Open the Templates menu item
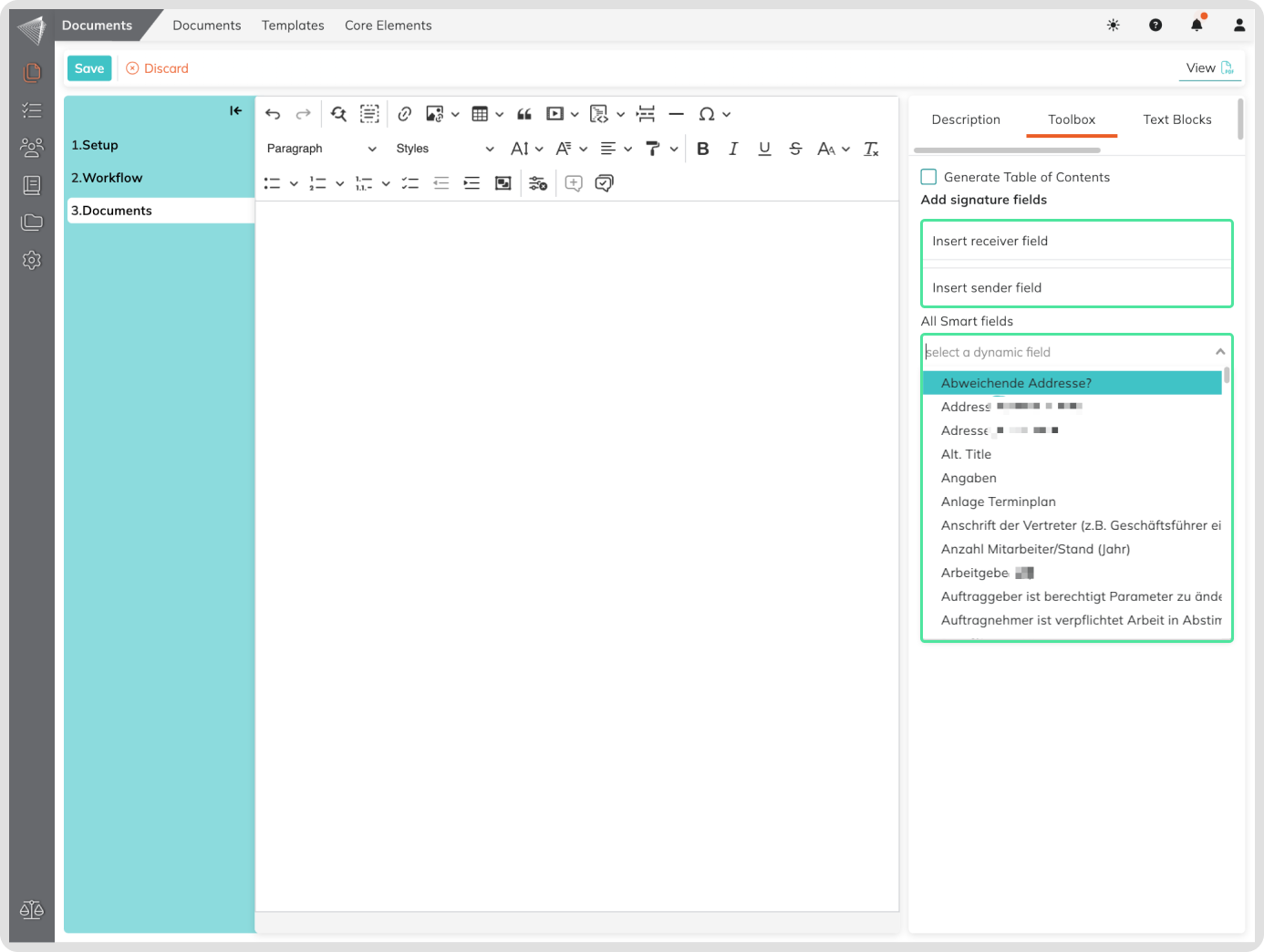The height and width of the screenshot is (952, 1264). [x=293, y=26]
